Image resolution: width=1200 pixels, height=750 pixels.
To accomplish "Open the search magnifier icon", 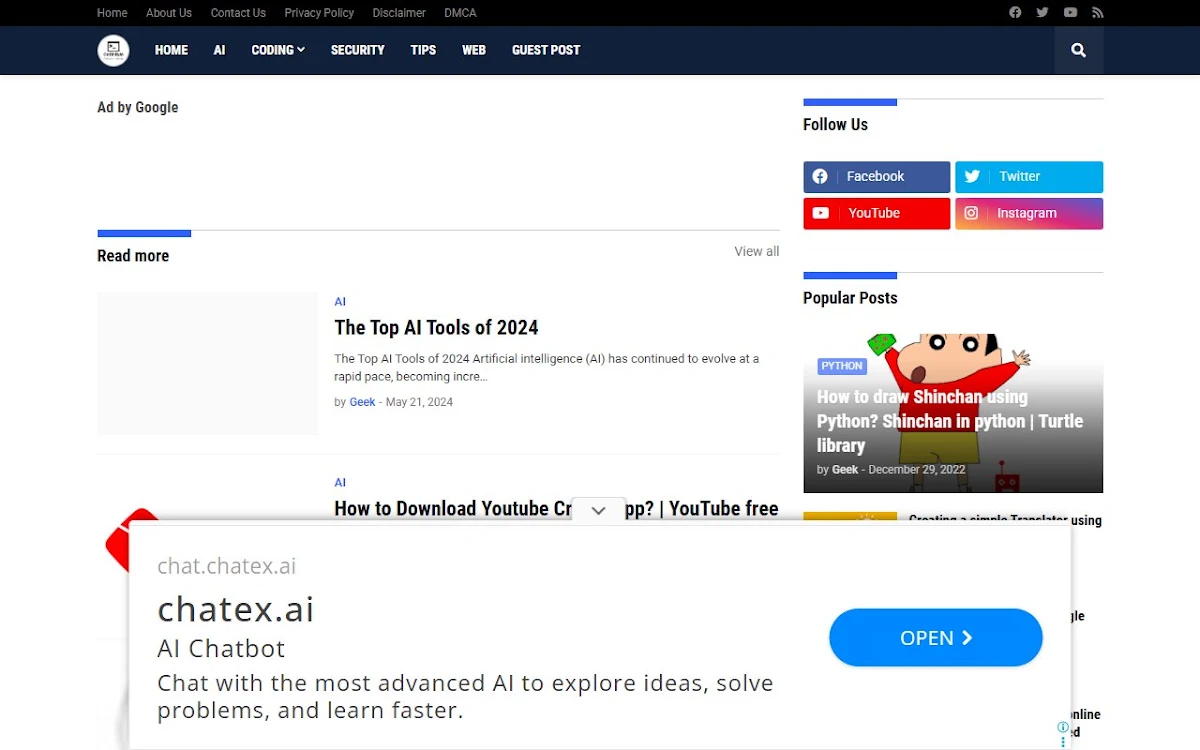I will point(1078,50).
